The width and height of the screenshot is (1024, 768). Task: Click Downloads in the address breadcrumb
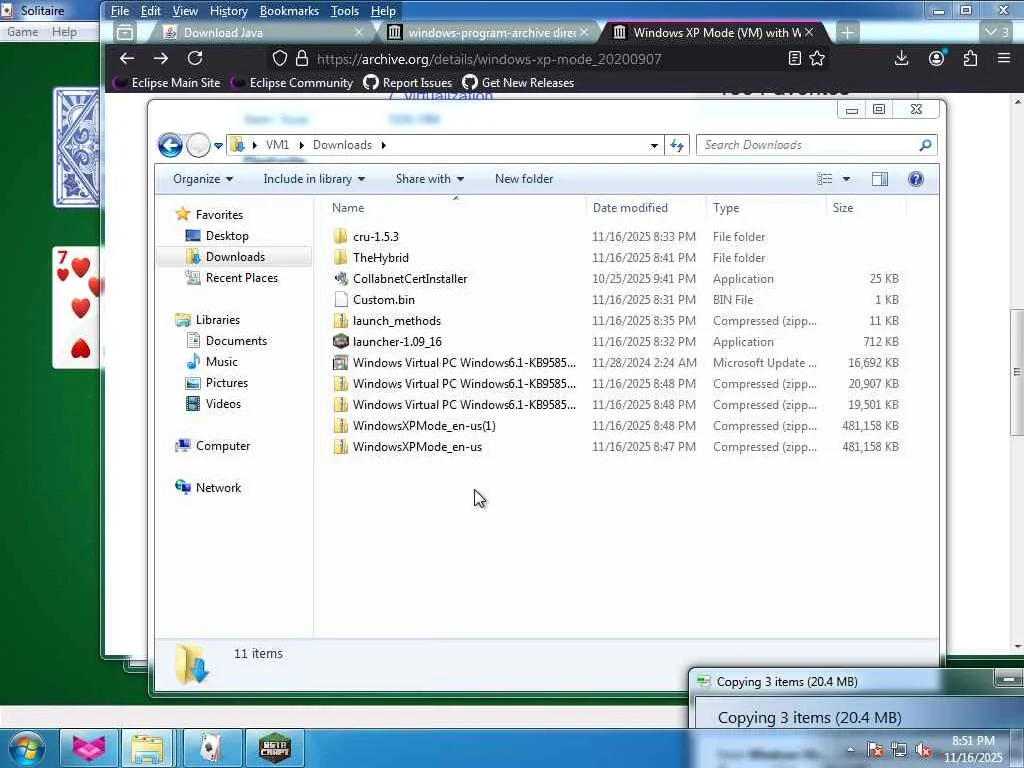pos(342,145)
